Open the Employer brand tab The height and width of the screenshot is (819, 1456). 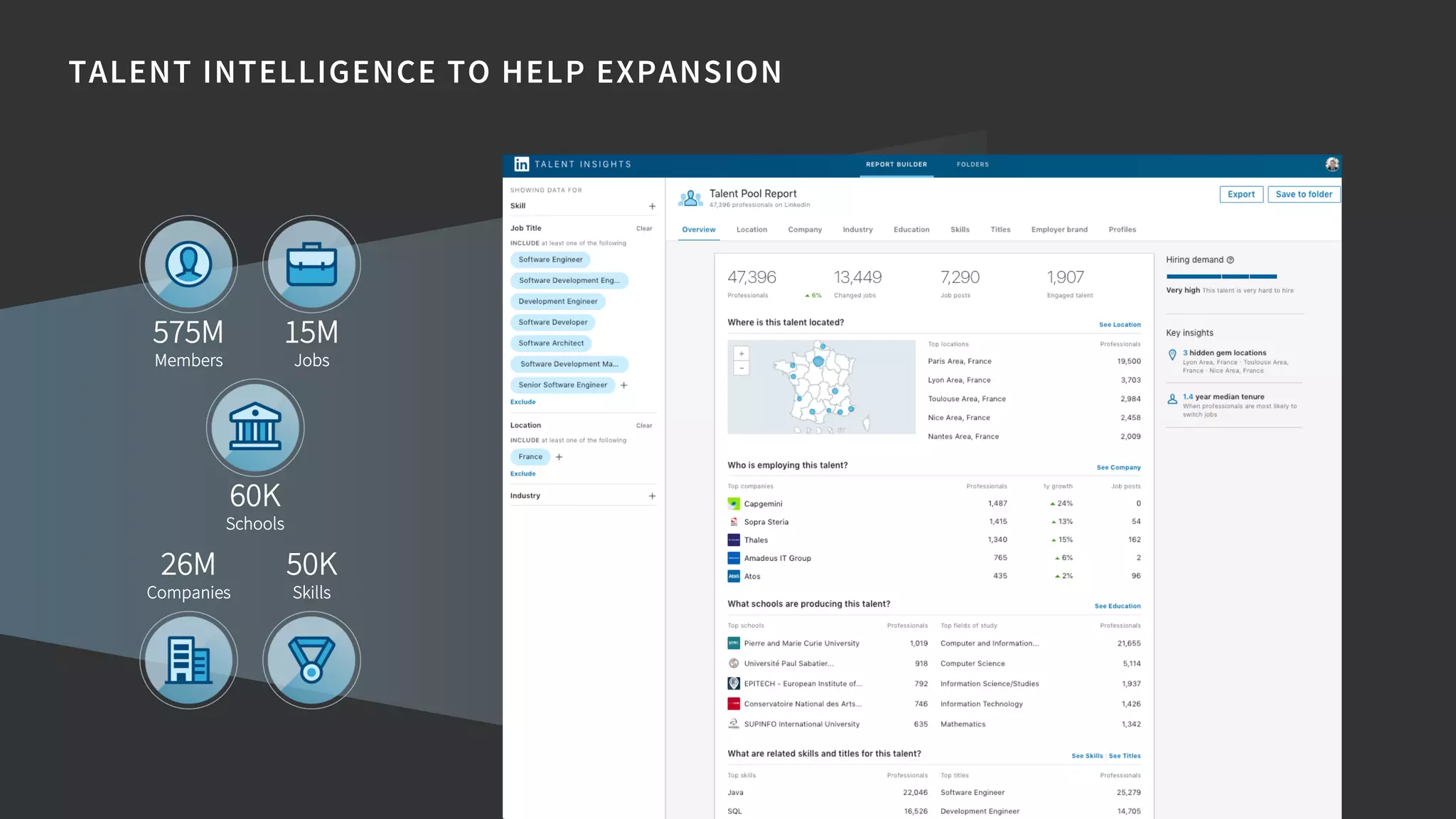(x=1059, y=230)
